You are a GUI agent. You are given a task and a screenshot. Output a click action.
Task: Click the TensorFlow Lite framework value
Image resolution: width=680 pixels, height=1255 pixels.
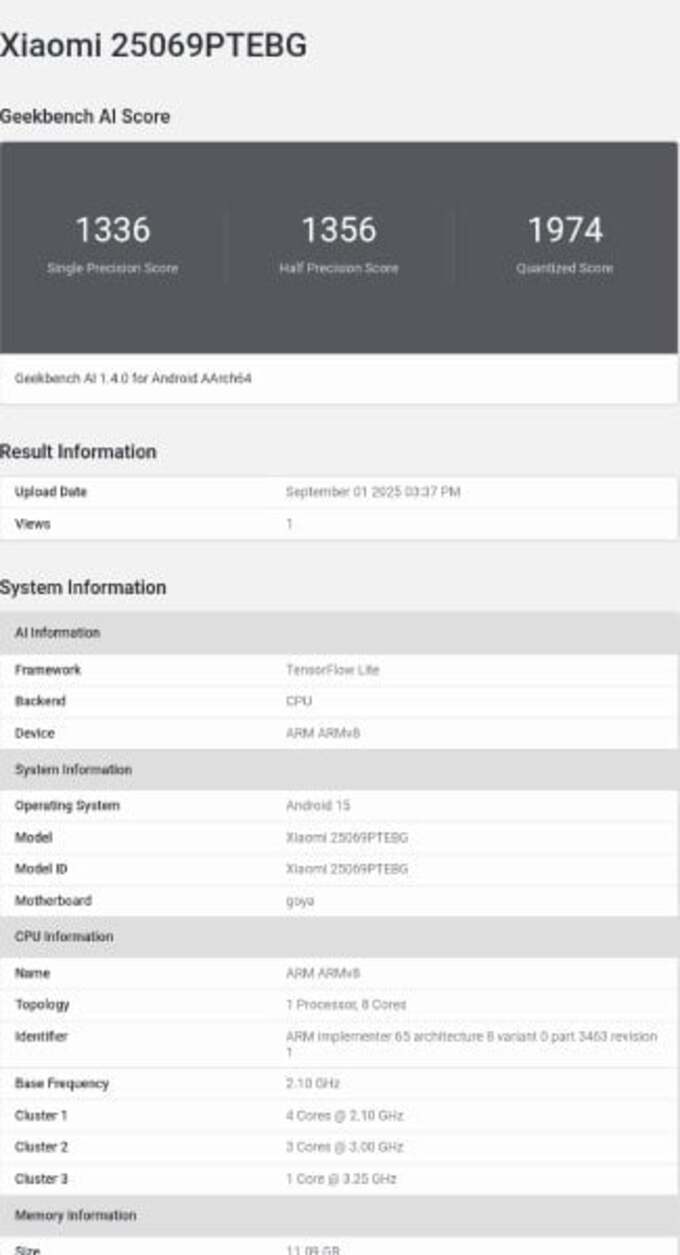pyautogui.click(x=332, y=670)
